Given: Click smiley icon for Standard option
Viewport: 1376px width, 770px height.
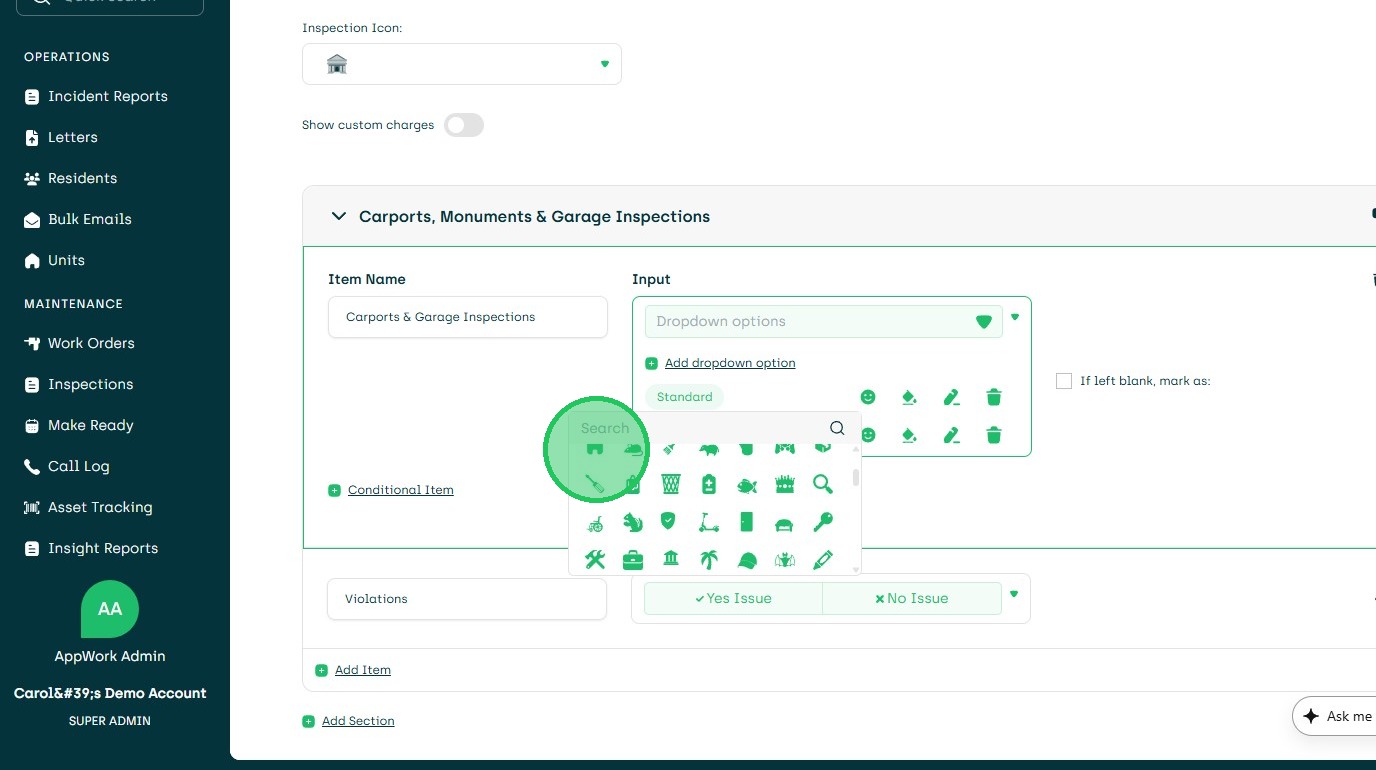Looking at the screenshot, I should point(868,397).
